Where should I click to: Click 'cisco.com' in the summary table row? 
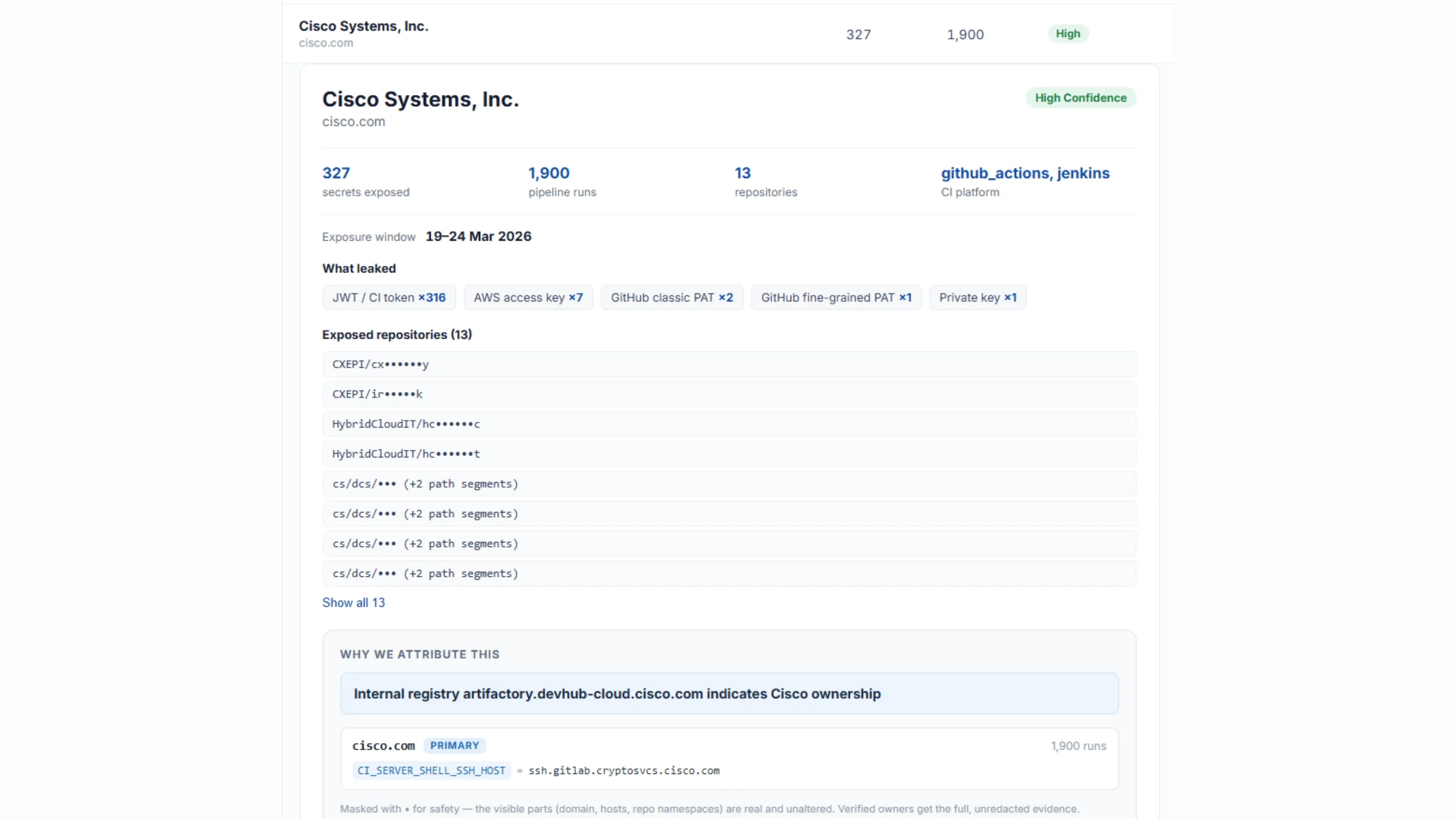tap(326, 43)
